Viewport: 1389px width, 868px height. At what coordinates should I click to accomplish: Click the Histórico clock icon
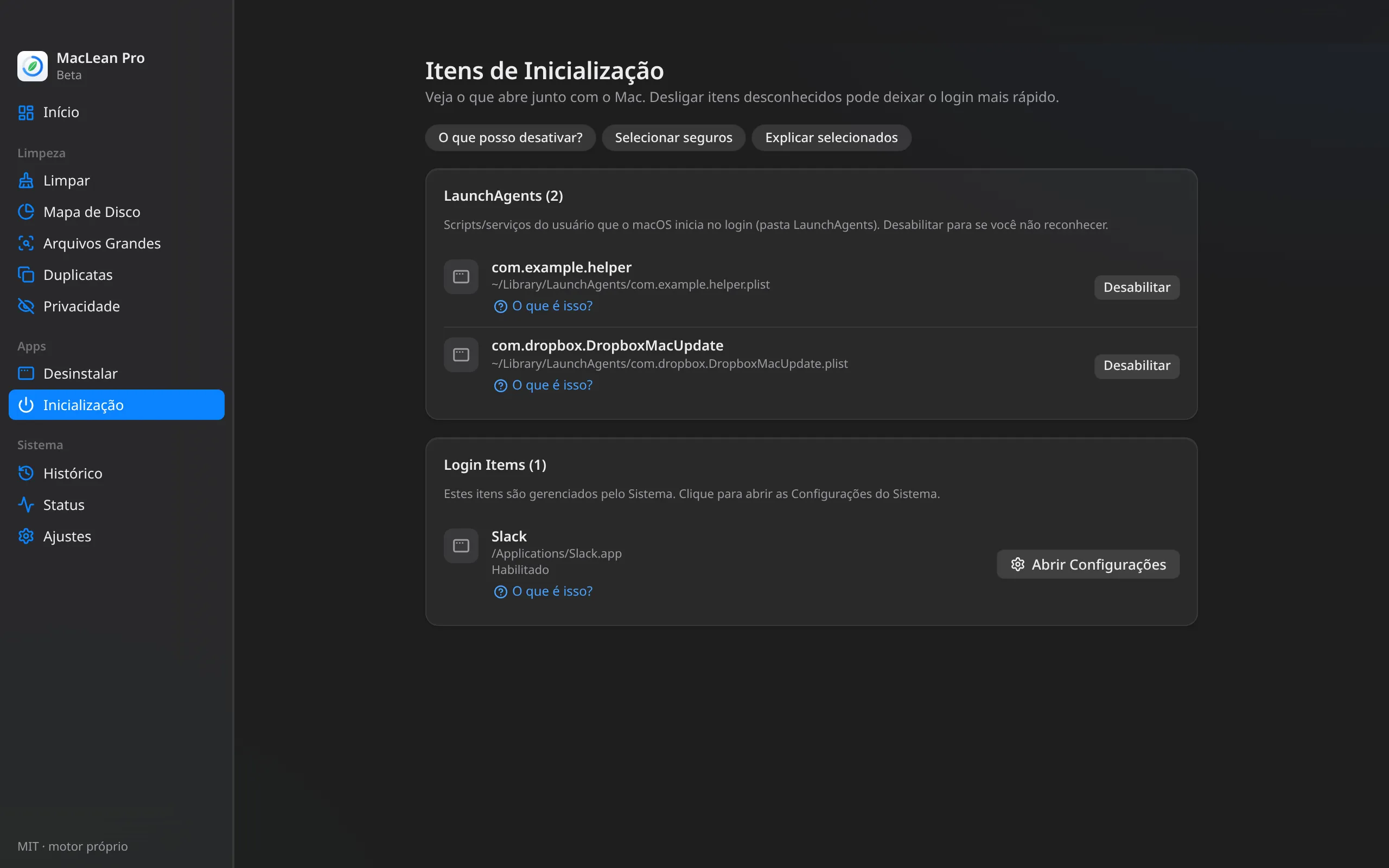26,474
